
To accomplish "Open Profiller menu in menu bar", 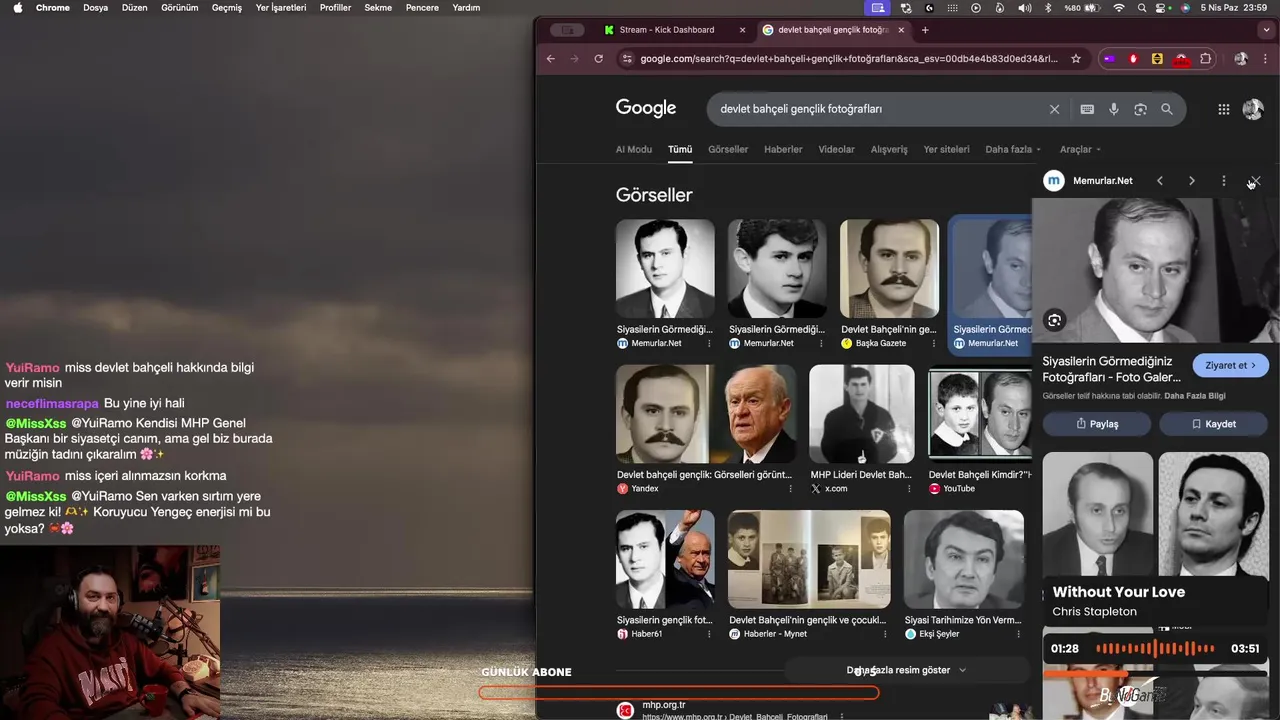I will click(335, 7).
